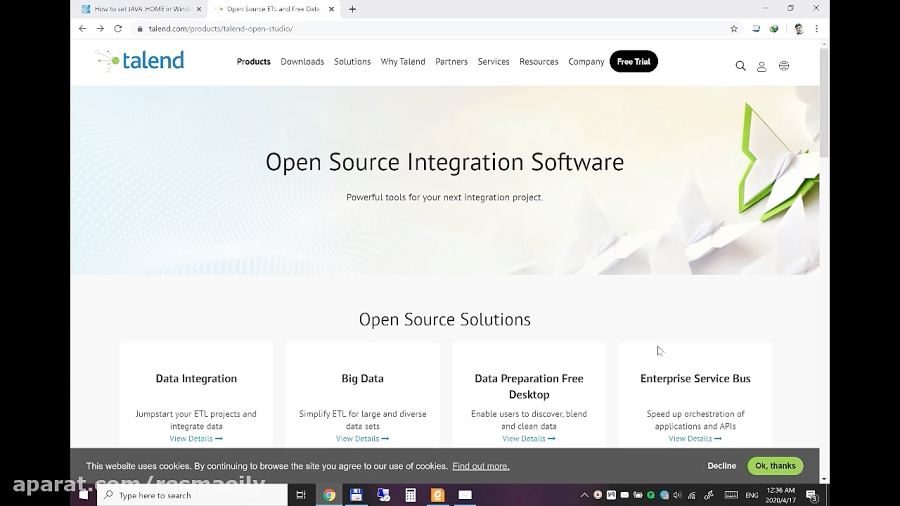
Task: Open the Wi-Fi network tray icon
Action: point(692,495)
